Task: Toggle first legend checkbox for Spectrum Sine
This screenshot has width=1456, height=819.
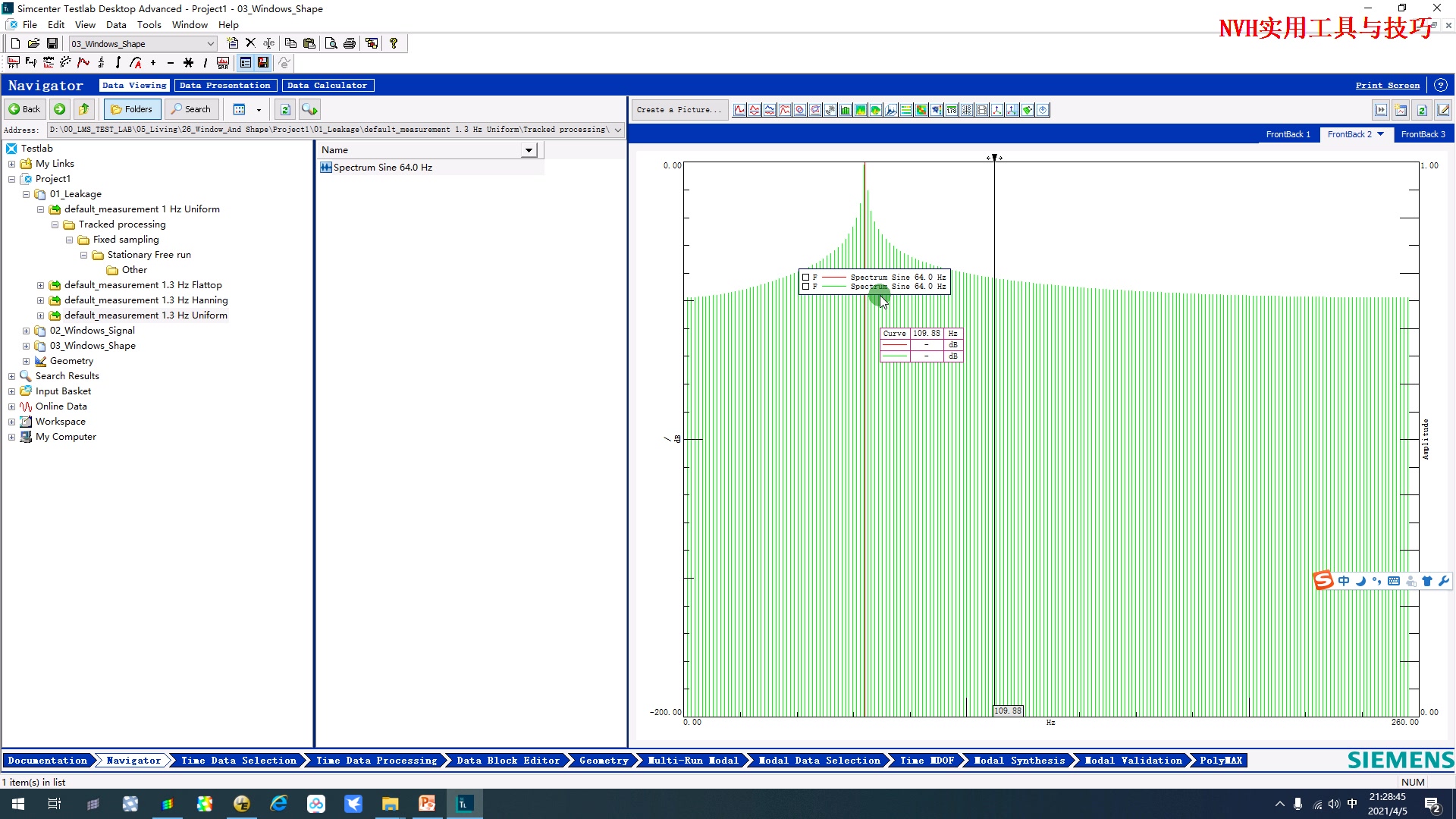Action: pos(805,278)
